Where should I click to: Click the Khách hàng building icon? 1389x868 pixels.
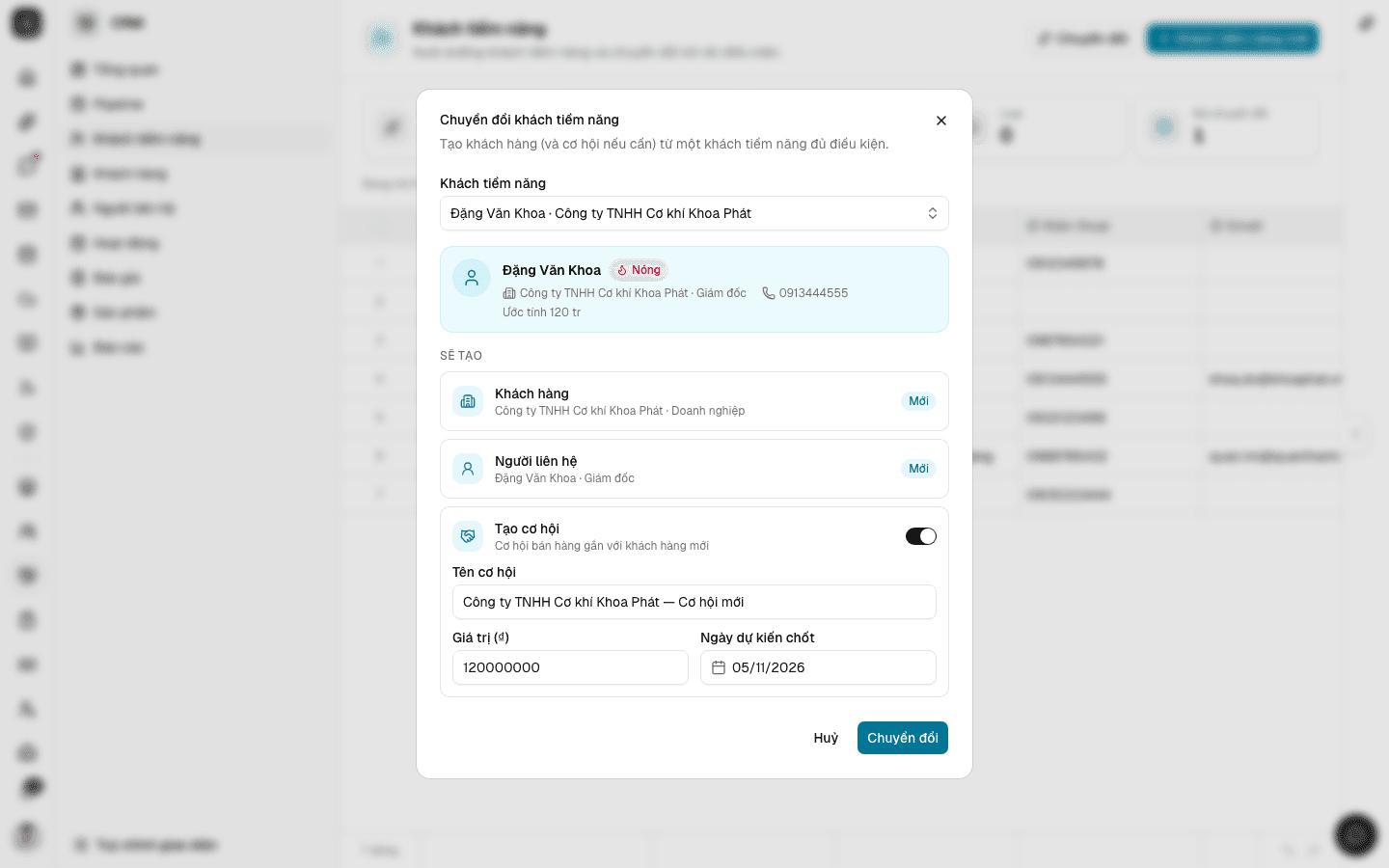click(x=468, y=401)
